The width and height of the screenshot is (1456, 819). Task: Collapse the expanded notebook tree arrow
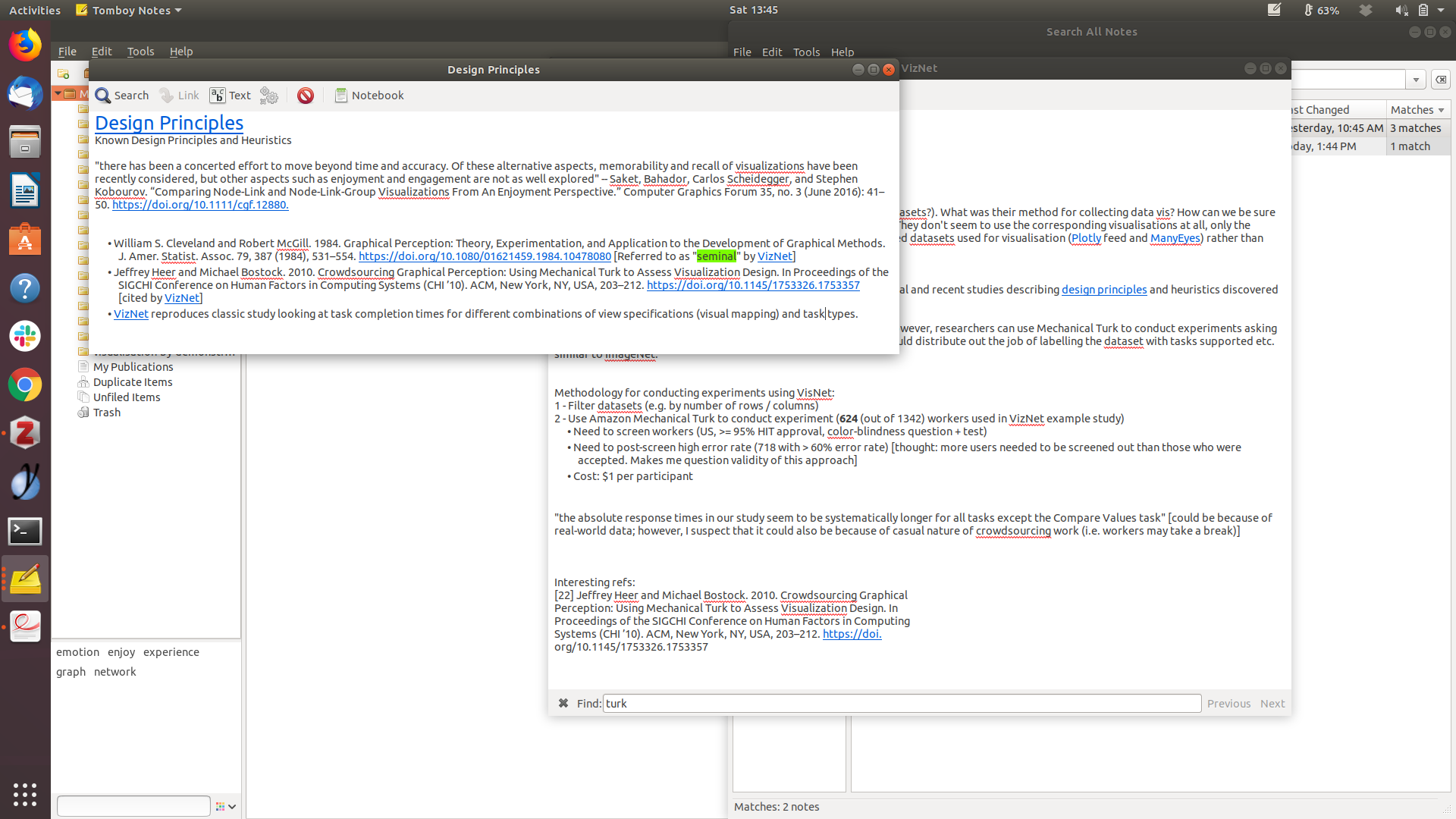(58, 93)
